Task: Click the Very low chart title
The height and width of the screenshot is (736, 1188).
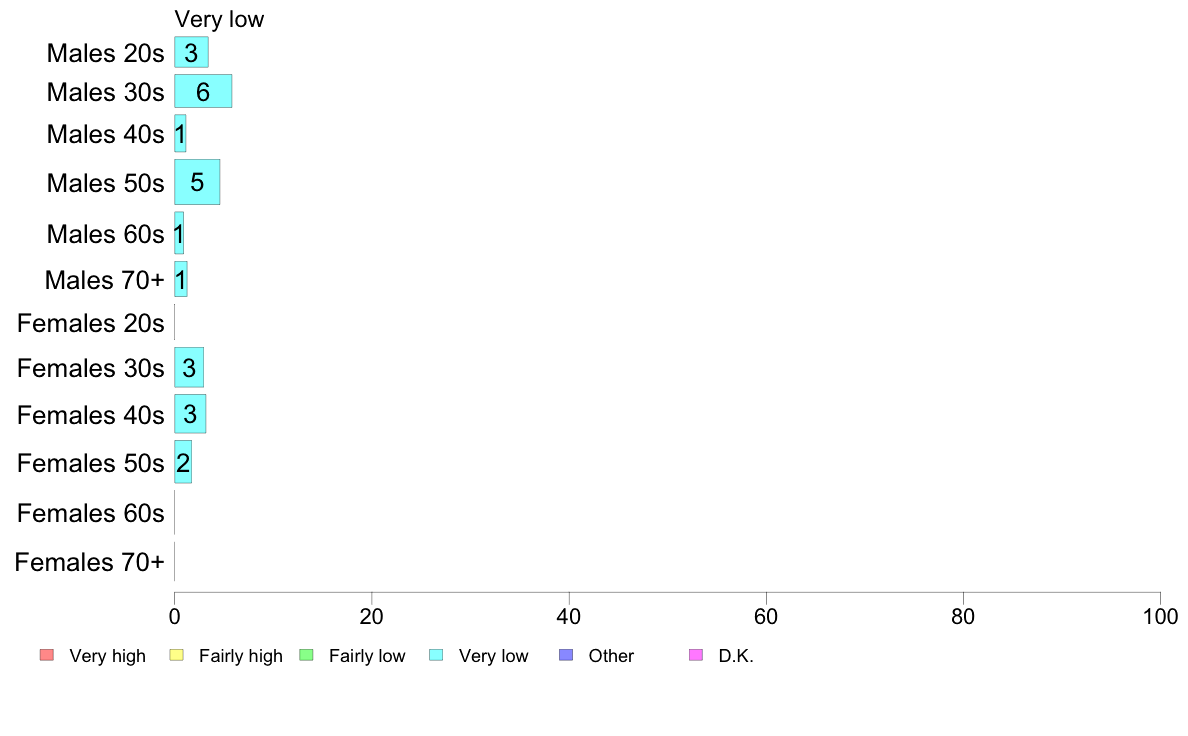Action: (x=219, y=19)
